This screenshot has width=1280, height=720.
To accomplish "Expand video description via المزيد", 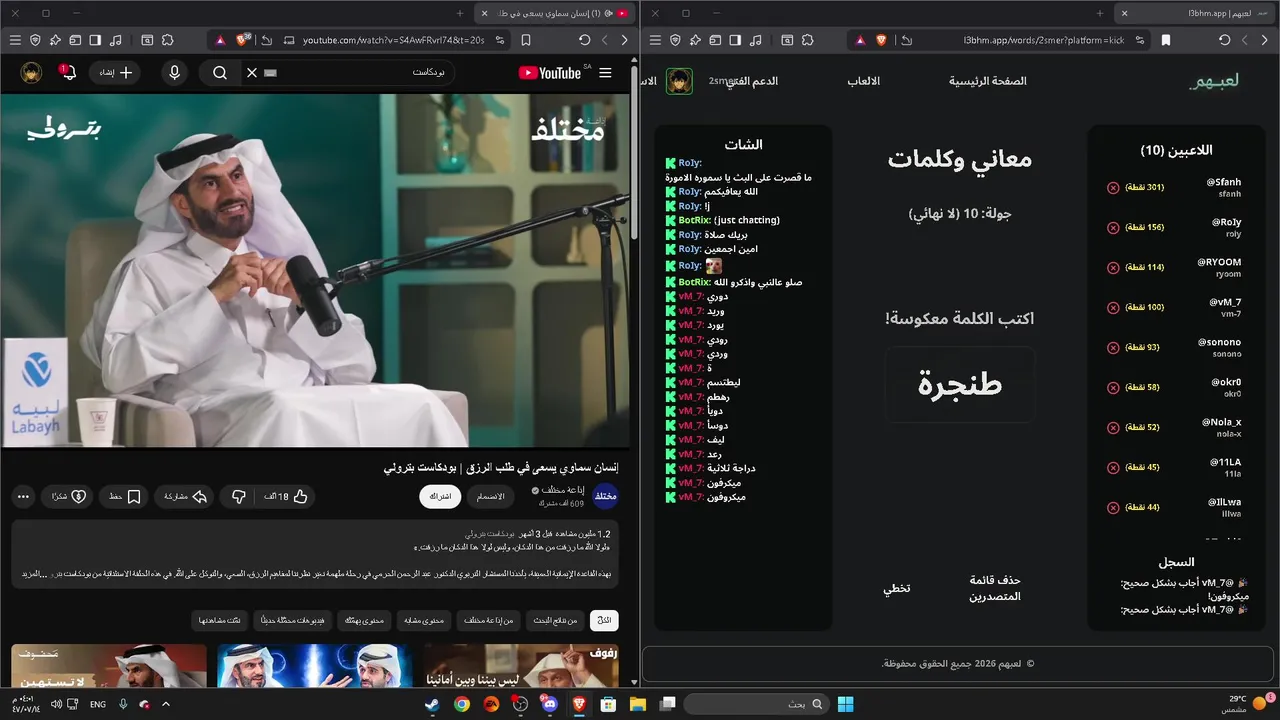I will tap(33, 574).
